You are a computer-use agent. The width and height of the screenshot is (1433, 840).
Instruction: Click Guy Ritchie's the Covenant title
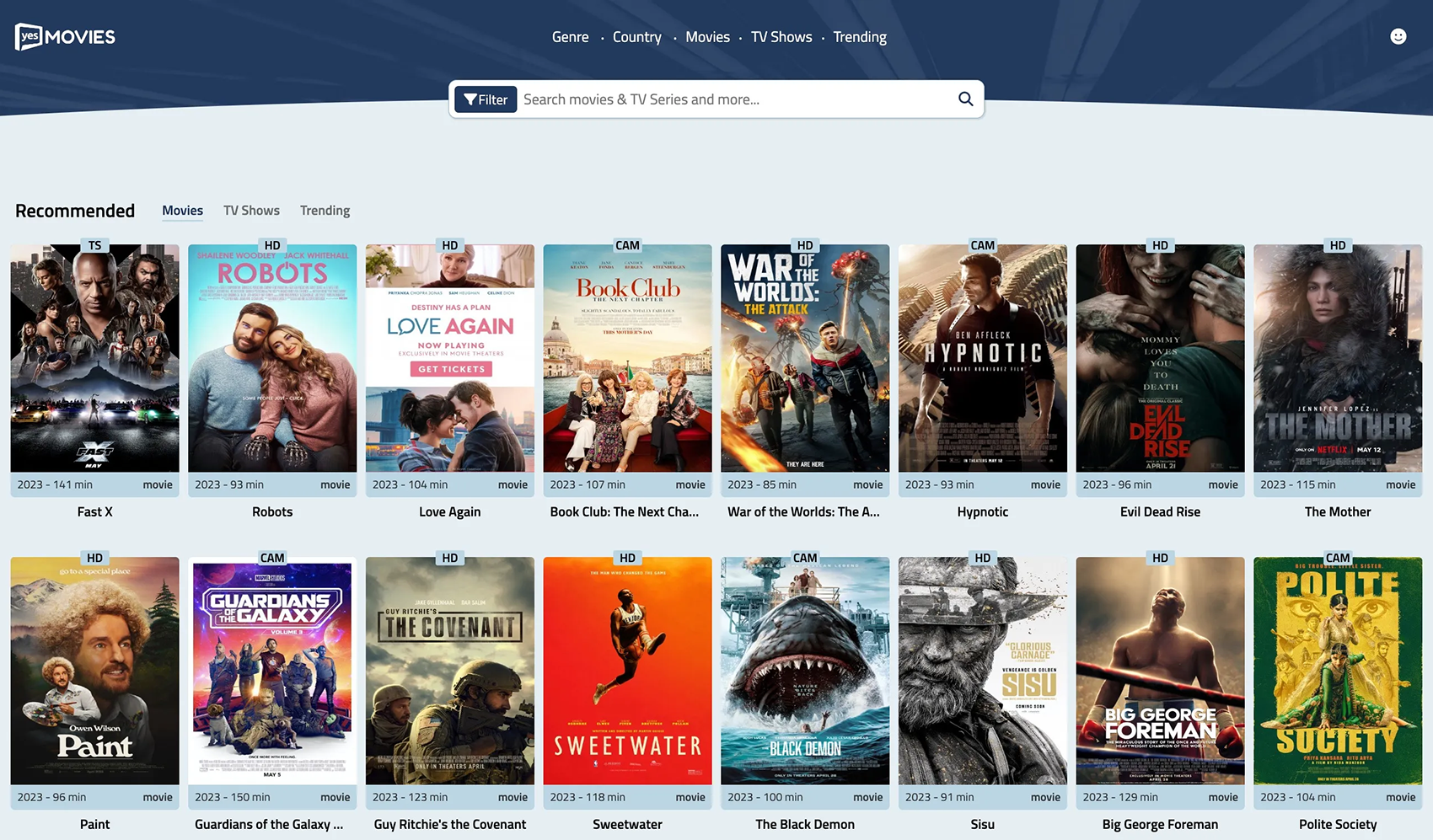450,824
